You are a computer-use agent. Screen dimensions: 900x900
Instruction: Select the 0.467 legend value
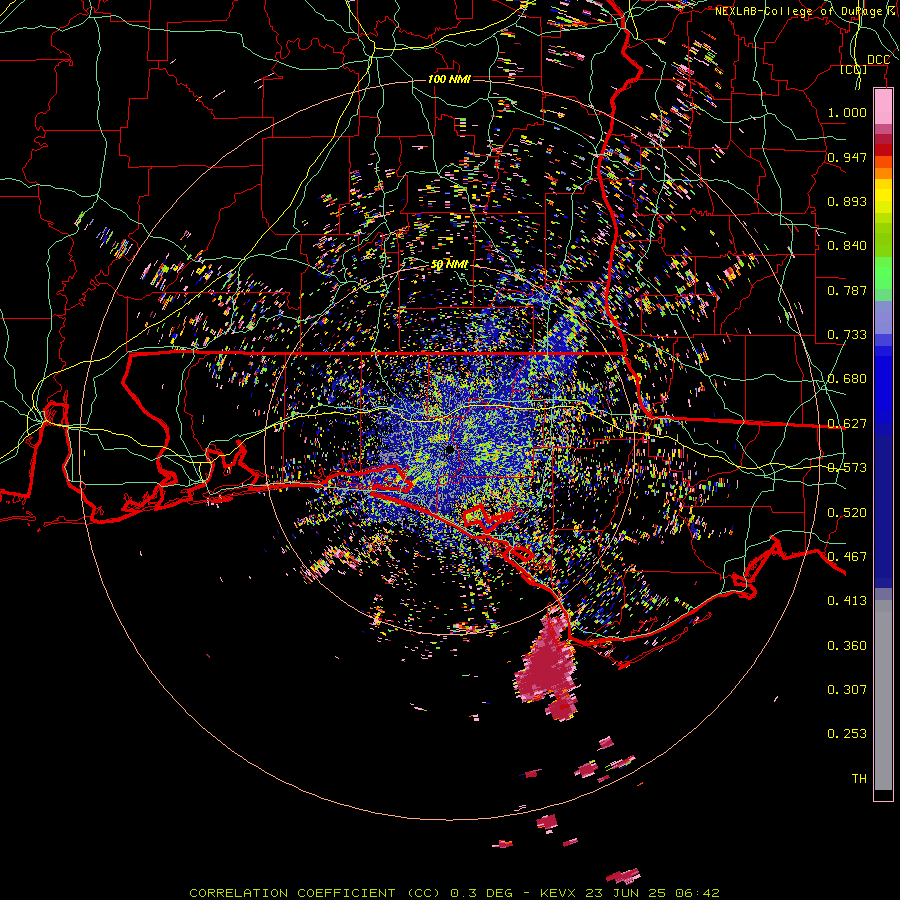click(x=847, y=557)
